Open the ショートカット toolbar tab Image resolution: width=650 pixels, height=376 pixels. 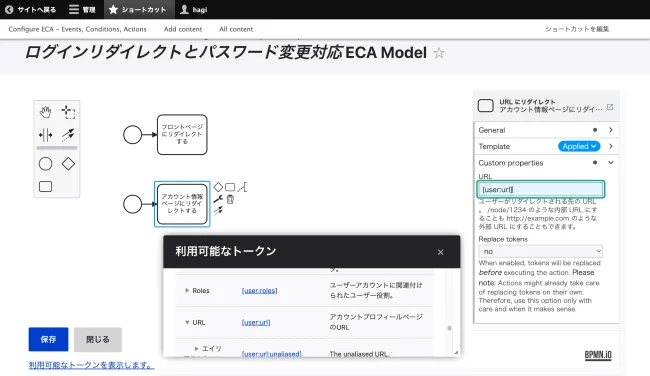click(138, 10)
